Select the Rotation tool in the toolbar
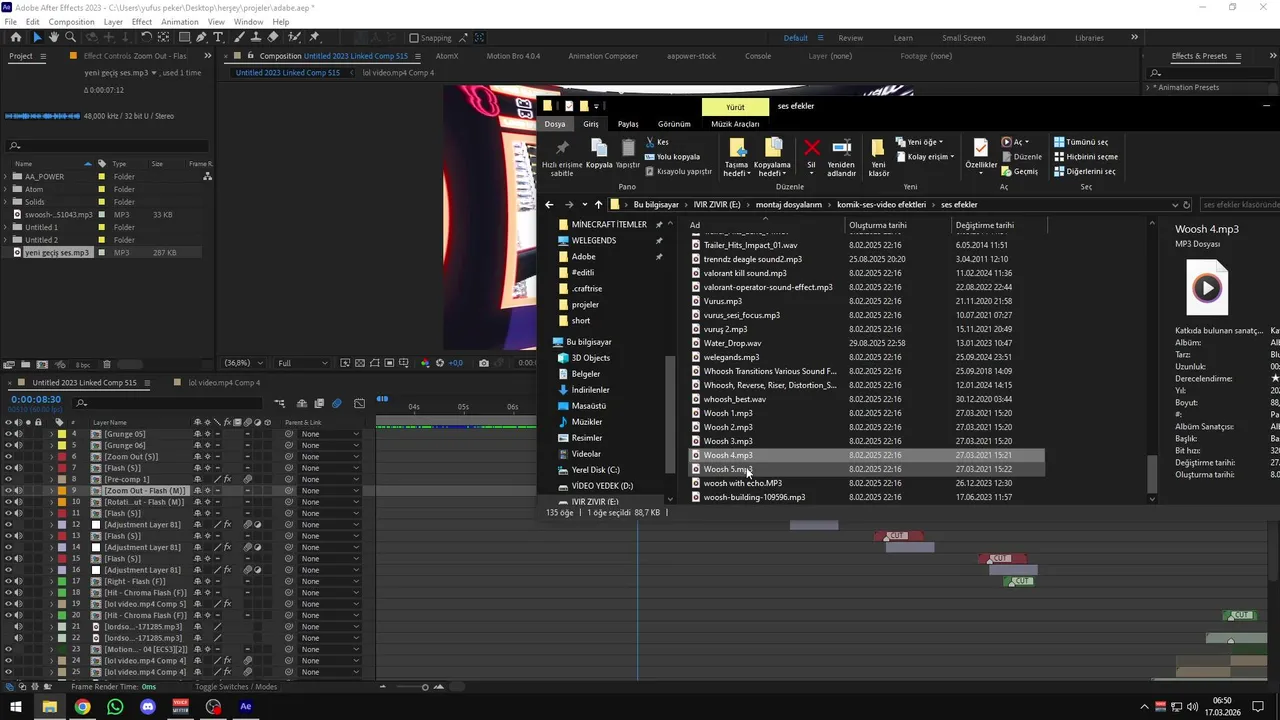Screen dimensions: 1280x720 (146, 37)
